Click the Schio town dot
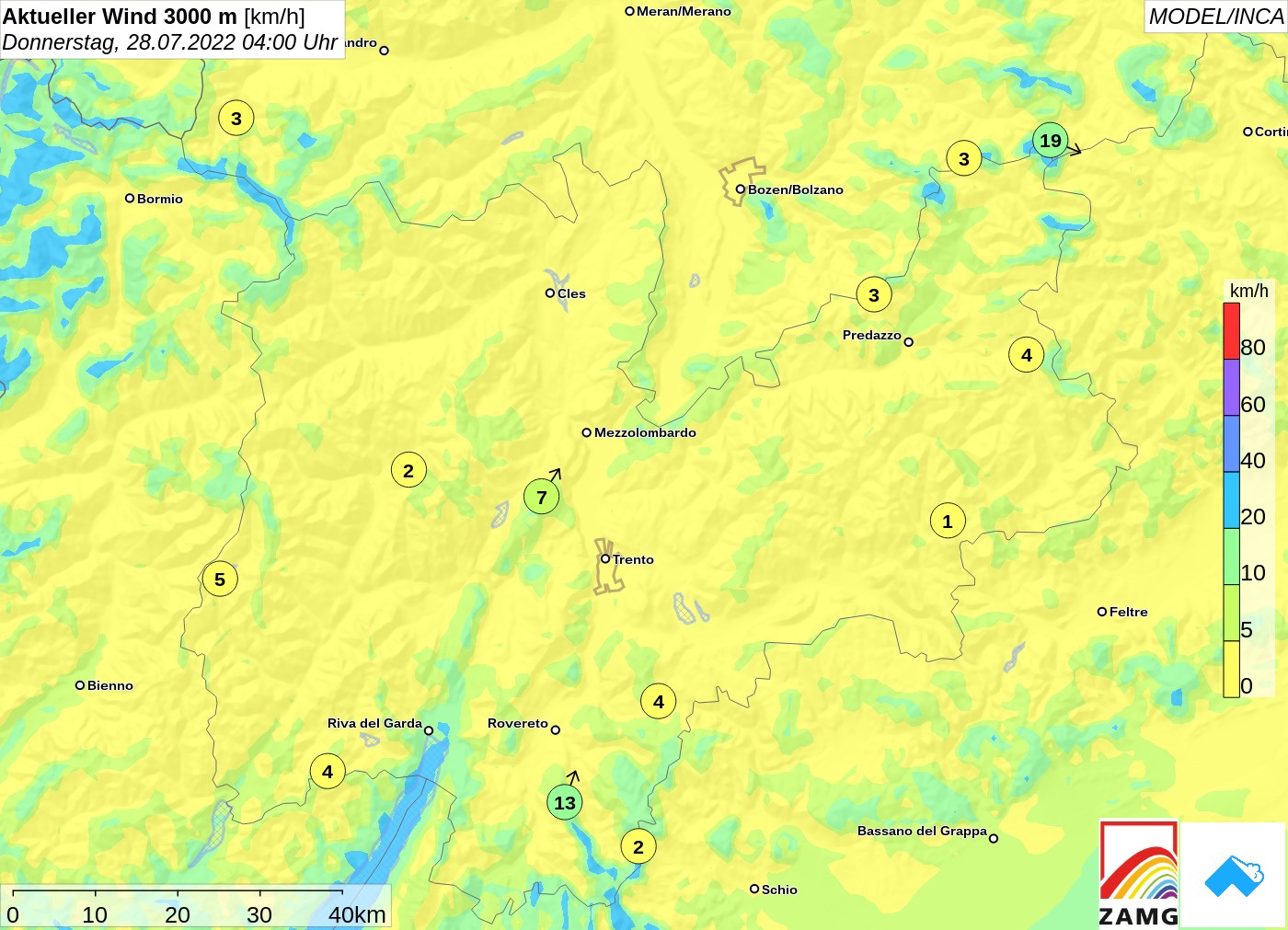Image resolution: width=1288 pixels, height=930 pixels. click(x=754, y=889)
